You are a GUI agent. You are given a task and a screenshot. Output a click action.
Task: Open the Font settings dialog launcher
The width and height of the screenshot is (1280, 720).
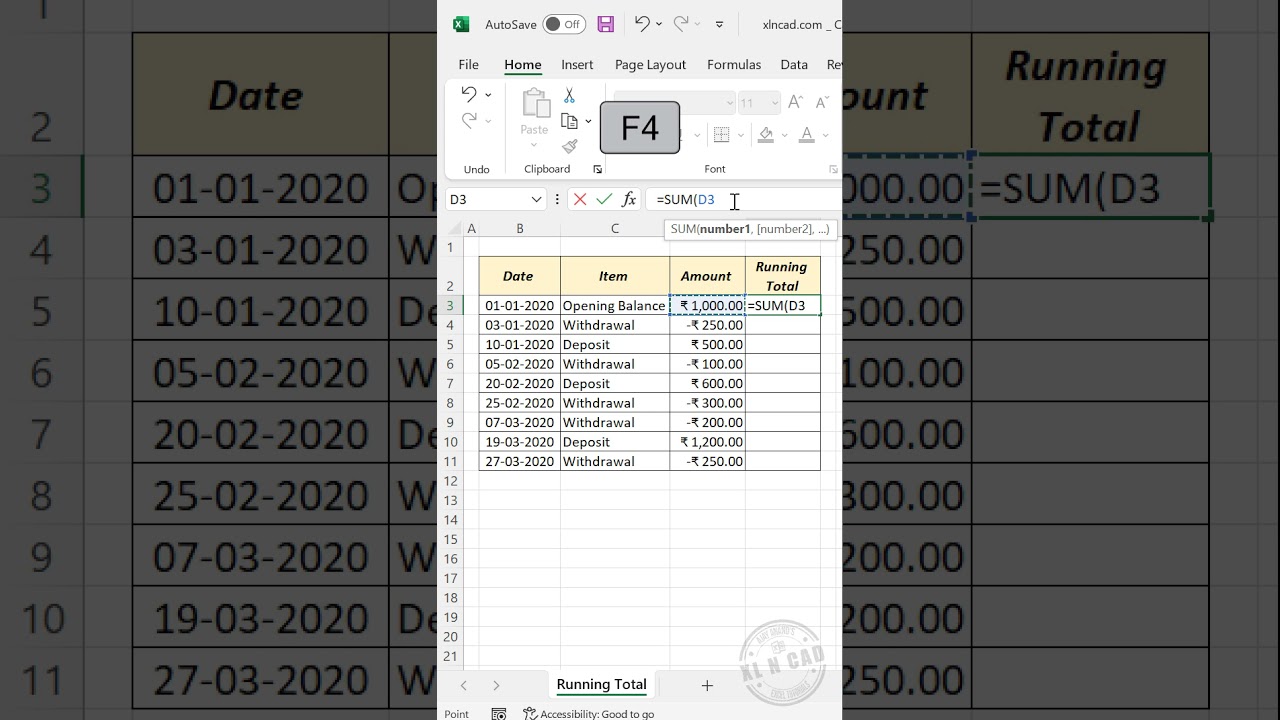point(833,170)
